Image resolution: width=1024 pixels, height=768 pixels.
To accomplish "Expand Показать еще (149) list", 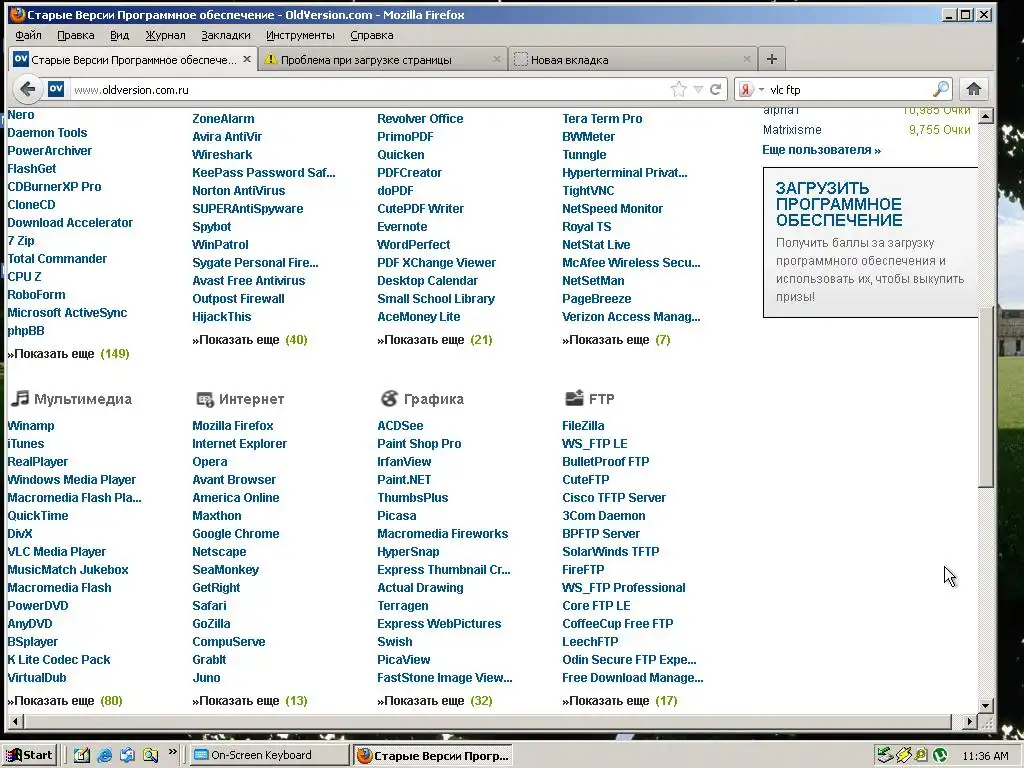I will (69, 354).
